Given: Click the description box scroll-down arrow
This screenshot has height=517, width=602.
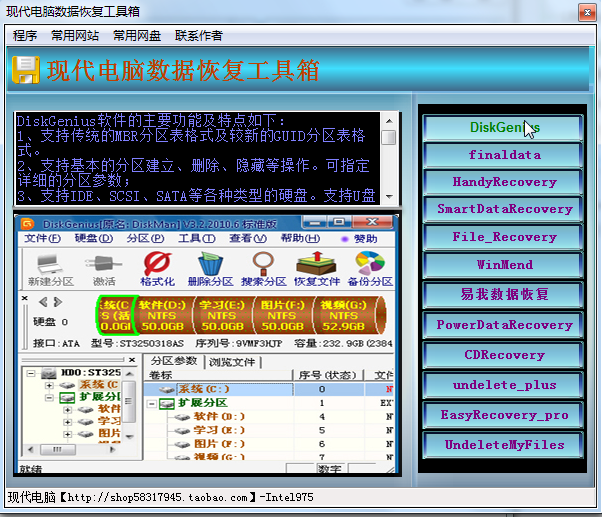Looking at the screenshot, I should point(389,197).
